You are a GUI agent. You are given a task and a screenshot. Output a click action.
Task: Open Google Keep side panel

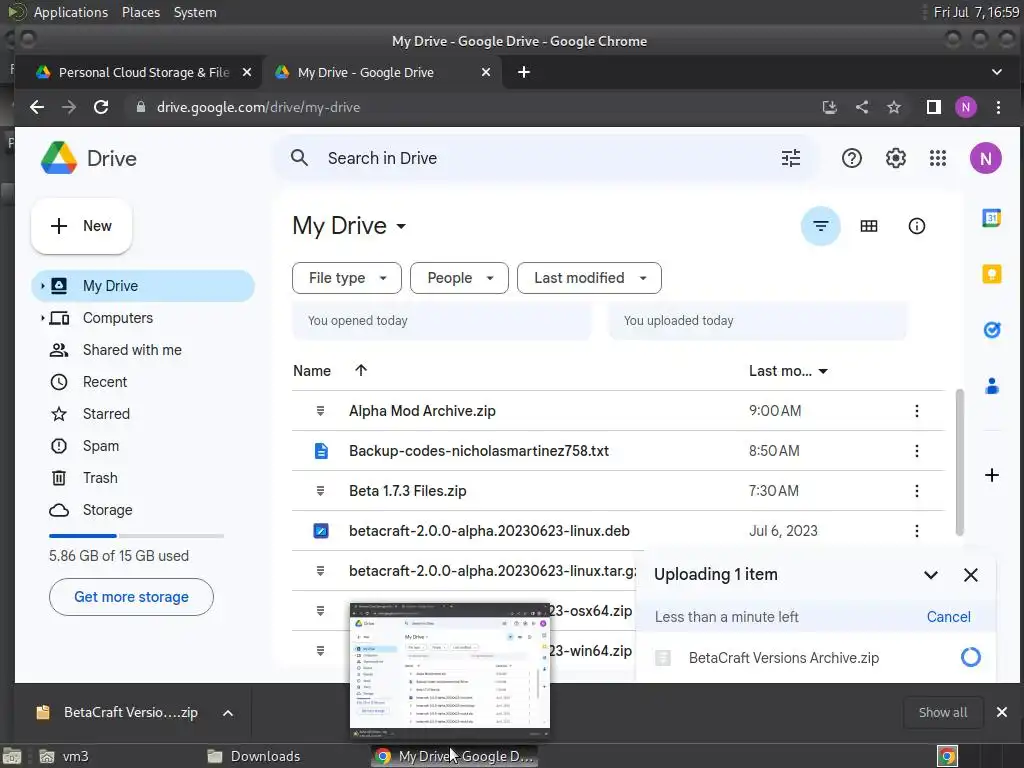(991, 274)
